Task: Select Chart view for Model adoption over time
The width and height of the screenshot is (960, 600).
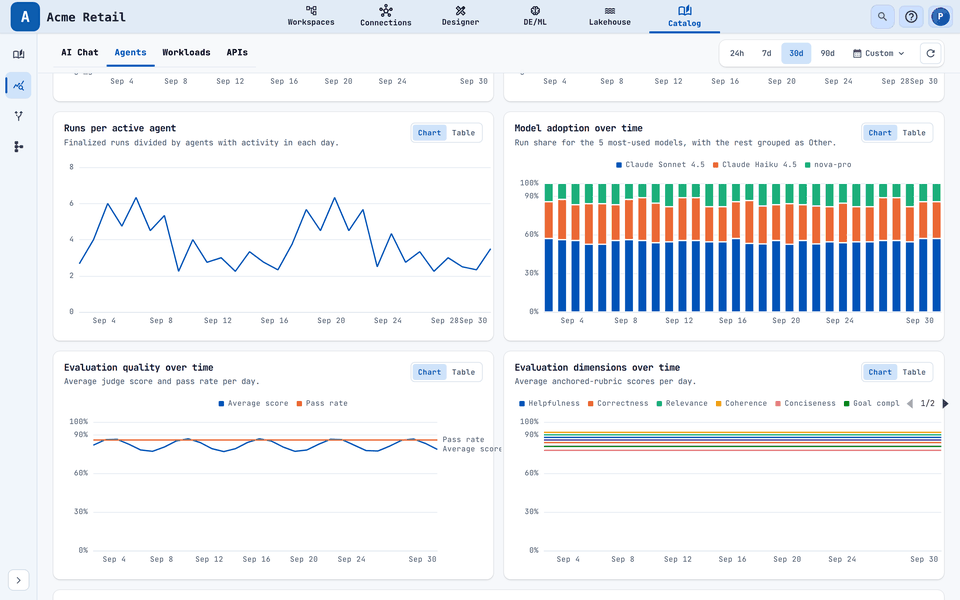Action: [880, 133]
